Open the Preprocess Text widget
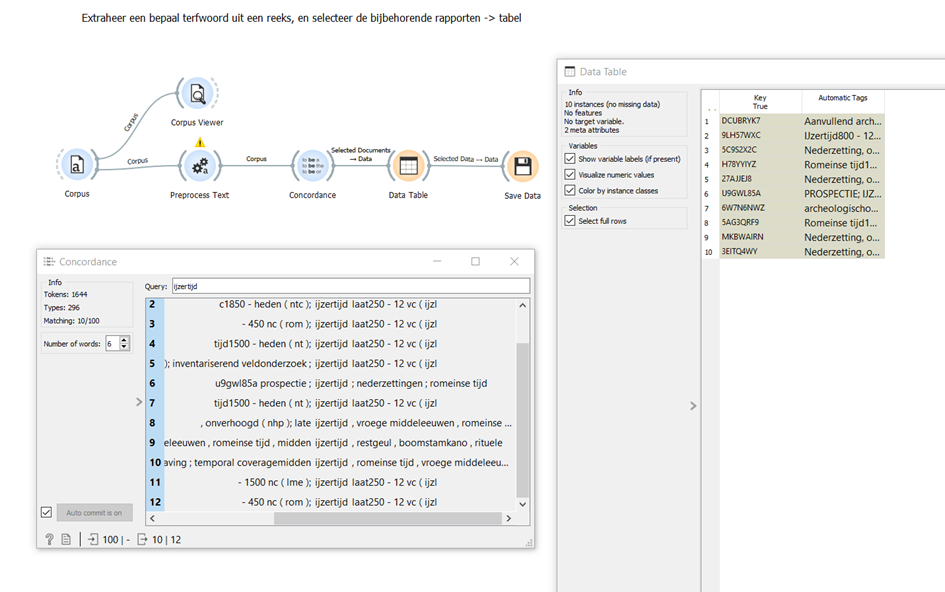 click(x=199, y=165)
